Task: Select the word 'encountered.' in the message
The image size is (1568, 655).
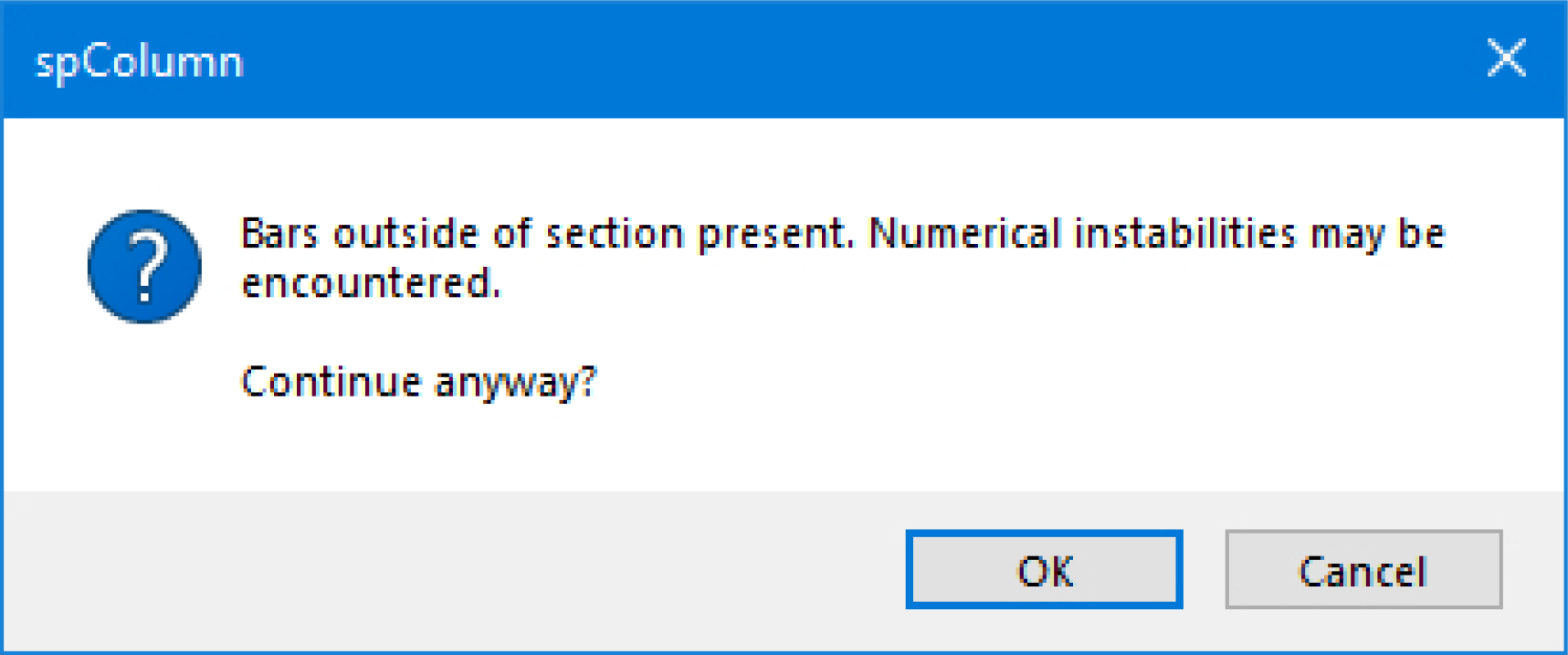Action: (371, 283)
